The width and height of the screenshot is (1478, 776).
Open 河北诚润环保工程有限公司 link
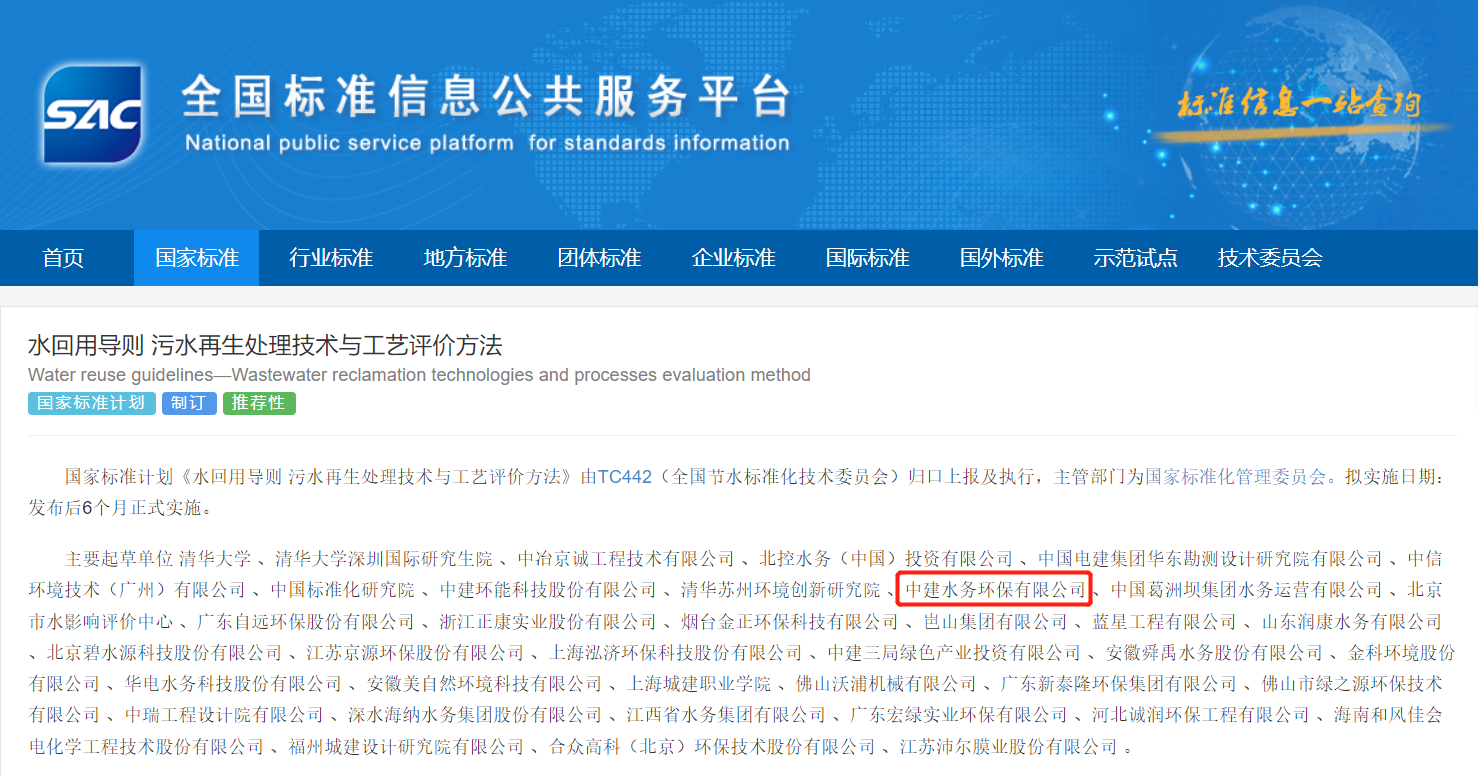1201,716
